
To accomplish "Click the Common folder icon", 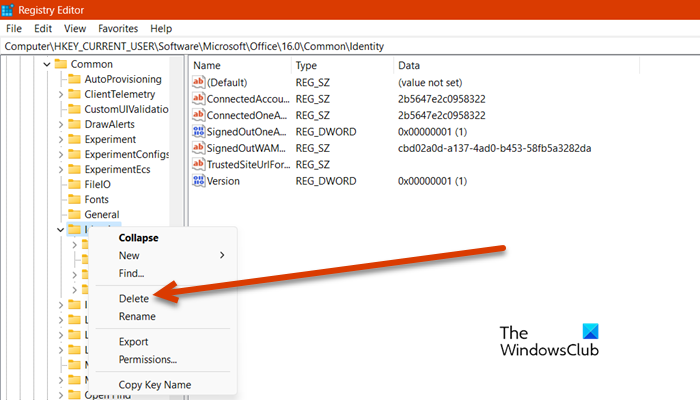I will pos(61,64).
